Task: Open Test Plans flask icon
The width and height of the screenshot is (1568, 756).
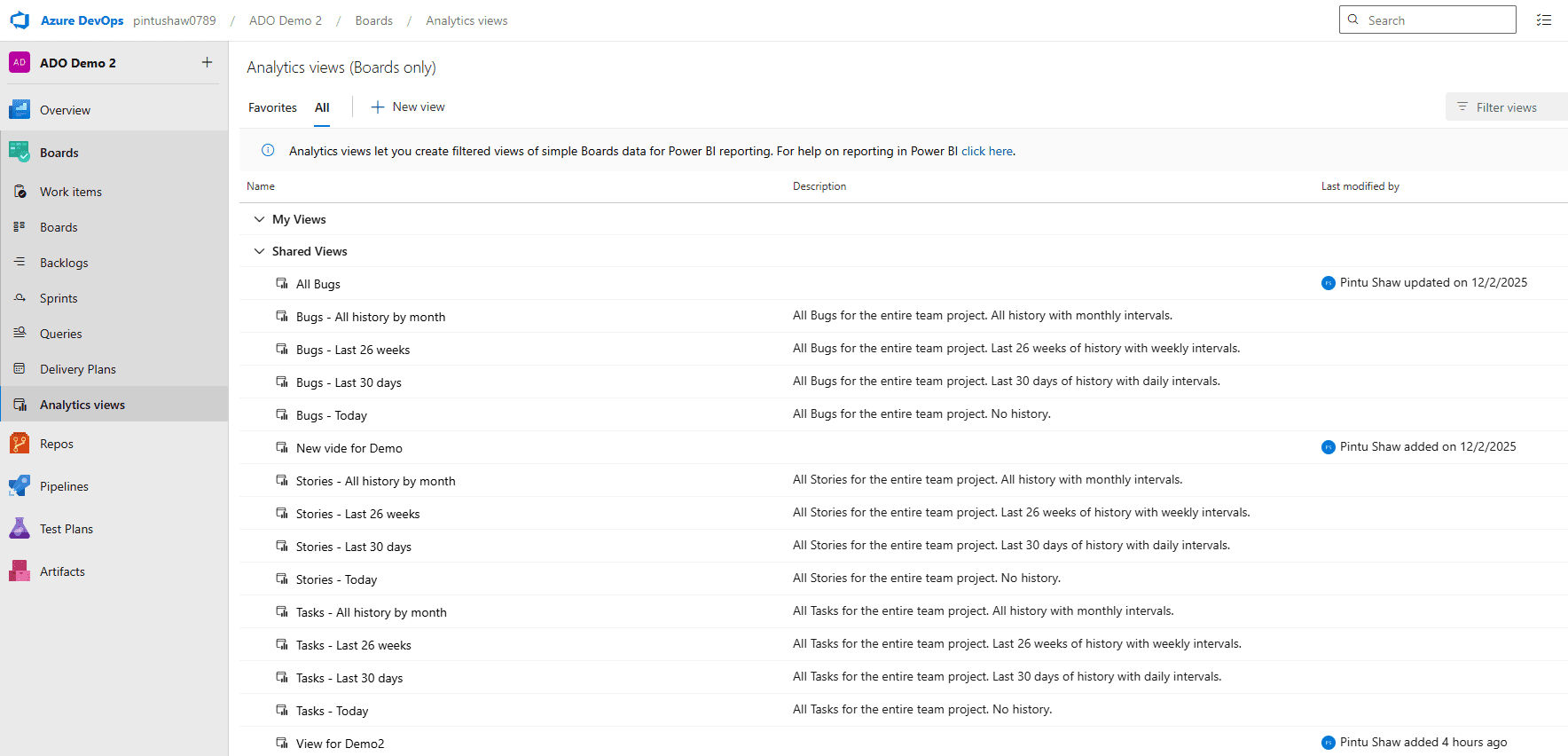Action: pyautogui.click(x=20, y=529)
